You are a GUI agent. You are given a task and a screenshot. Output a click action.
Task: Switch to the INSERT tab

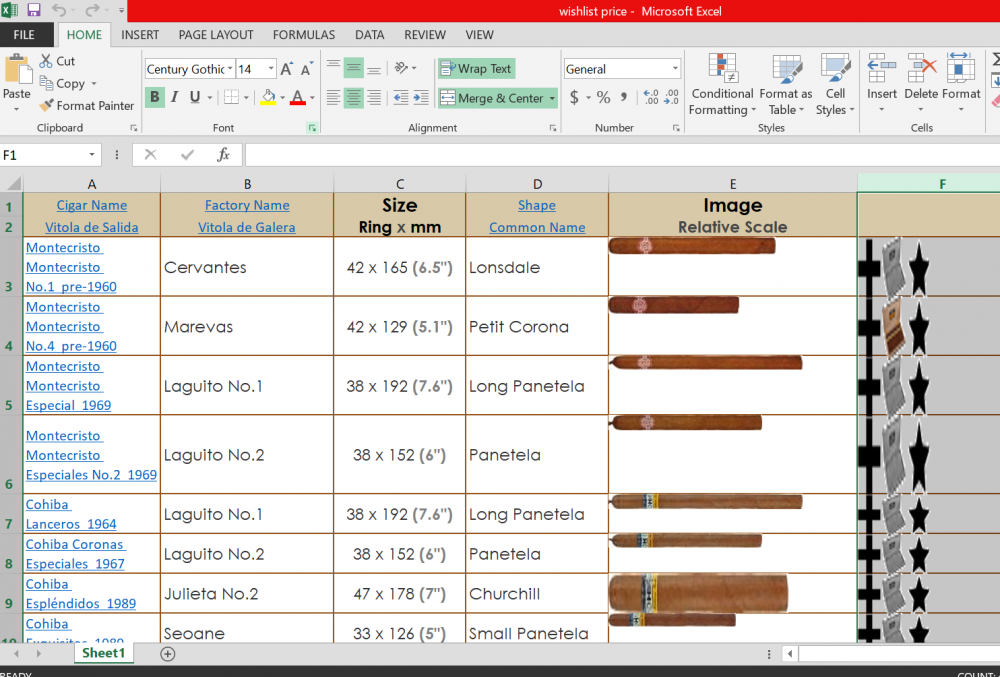(140, 34)
